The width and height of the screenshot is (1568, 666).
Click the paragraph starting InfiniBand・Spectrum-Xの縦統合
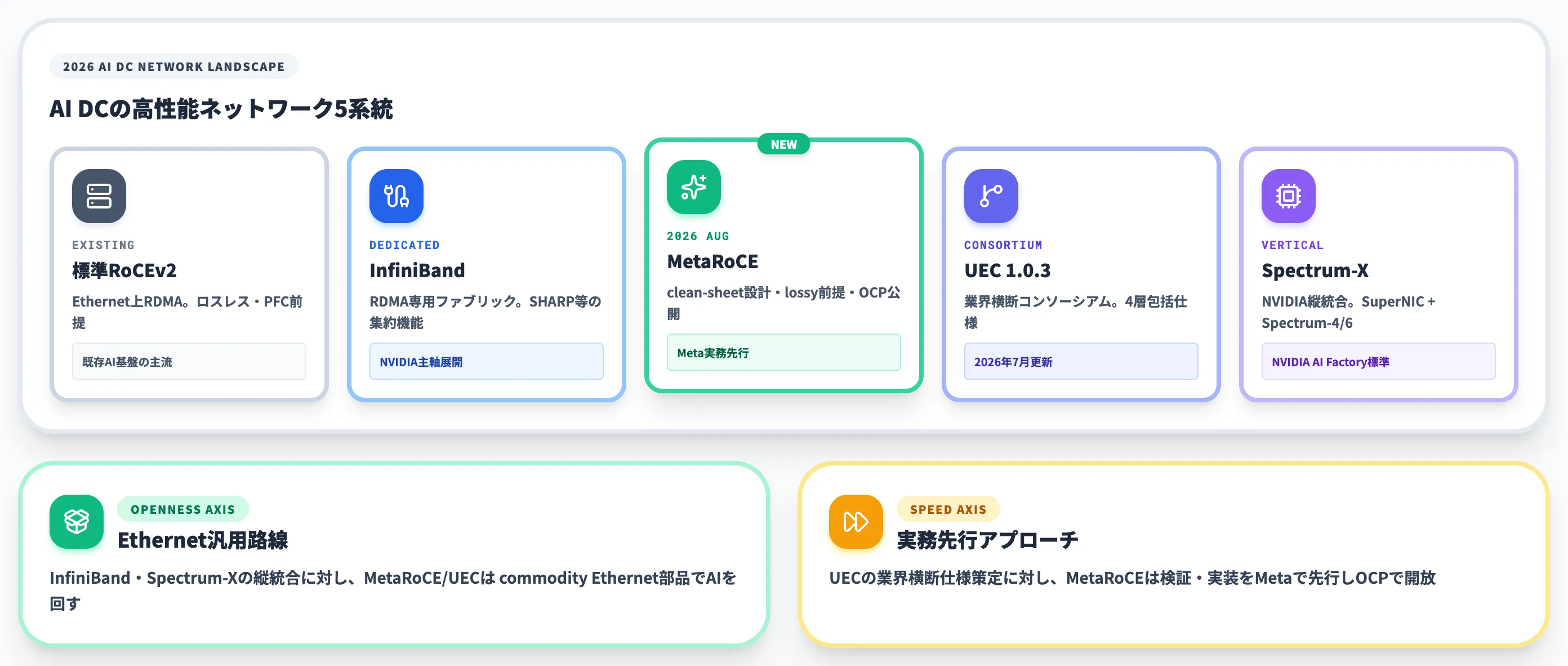[393, 590]
